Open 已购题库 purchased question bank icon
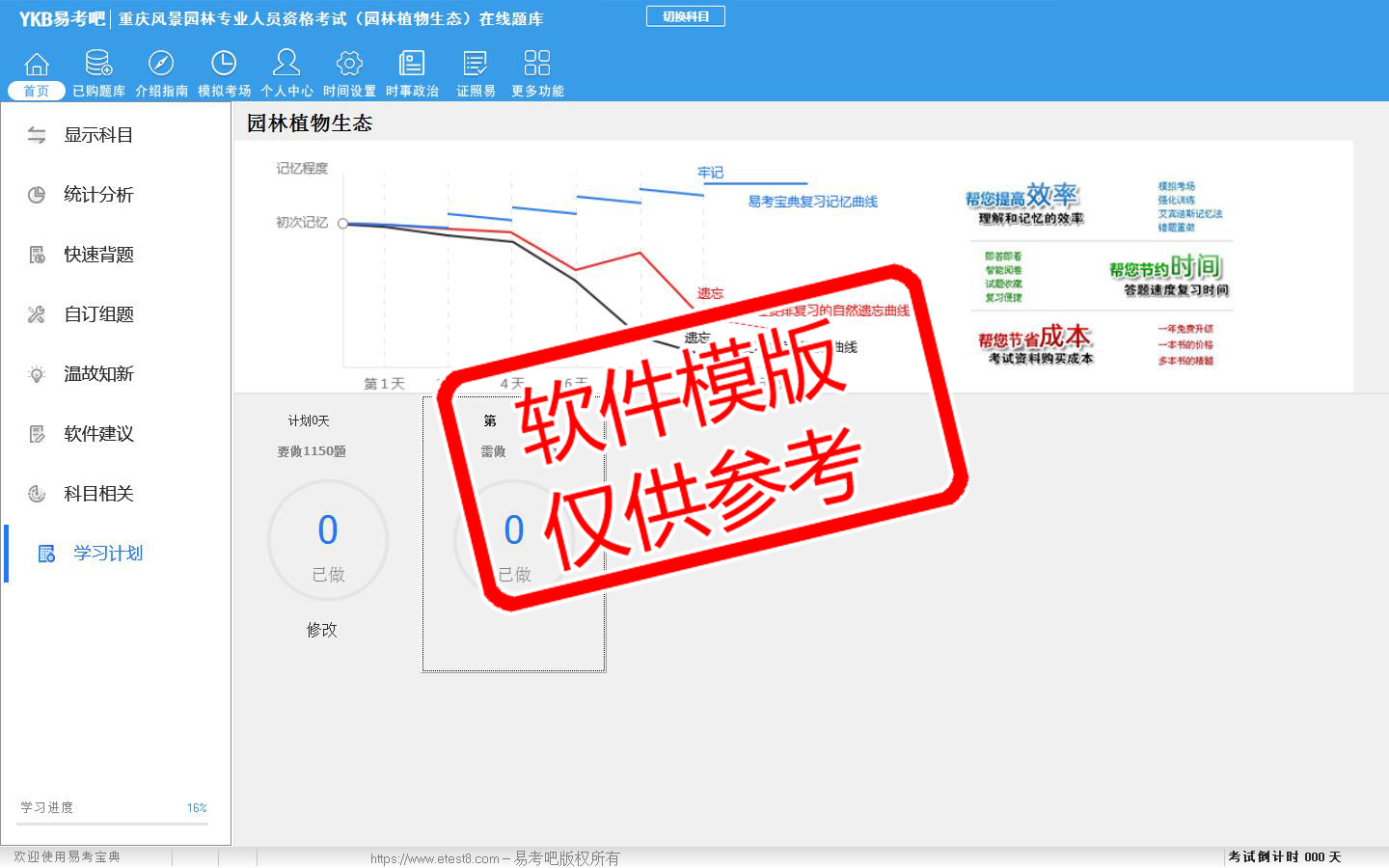The image size is (1389, 868). (98, 64)
